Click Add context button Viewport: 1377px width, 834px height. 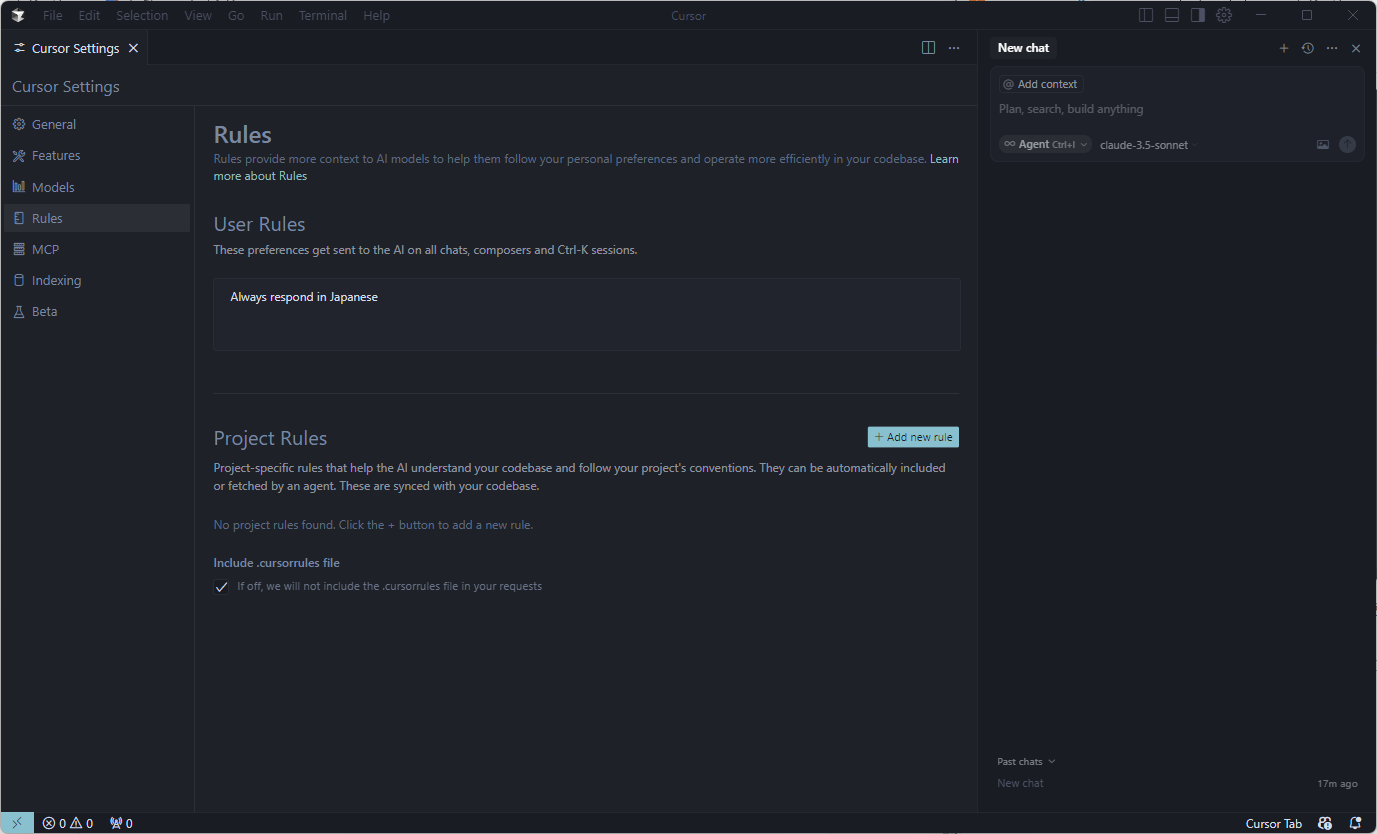pos(1040,84)
